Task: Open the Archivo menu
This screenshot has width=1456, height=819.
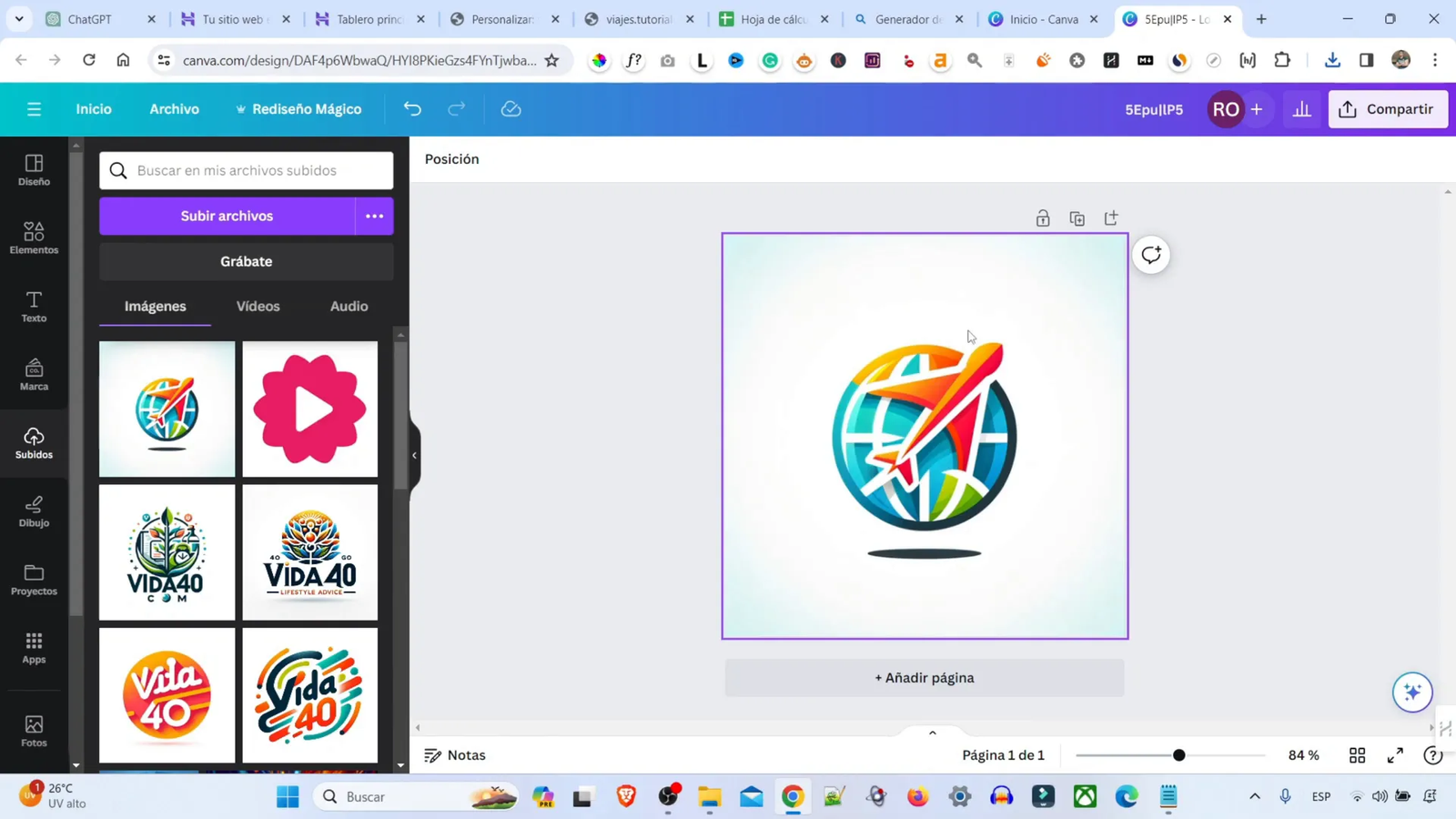Action: coord(173,108)
